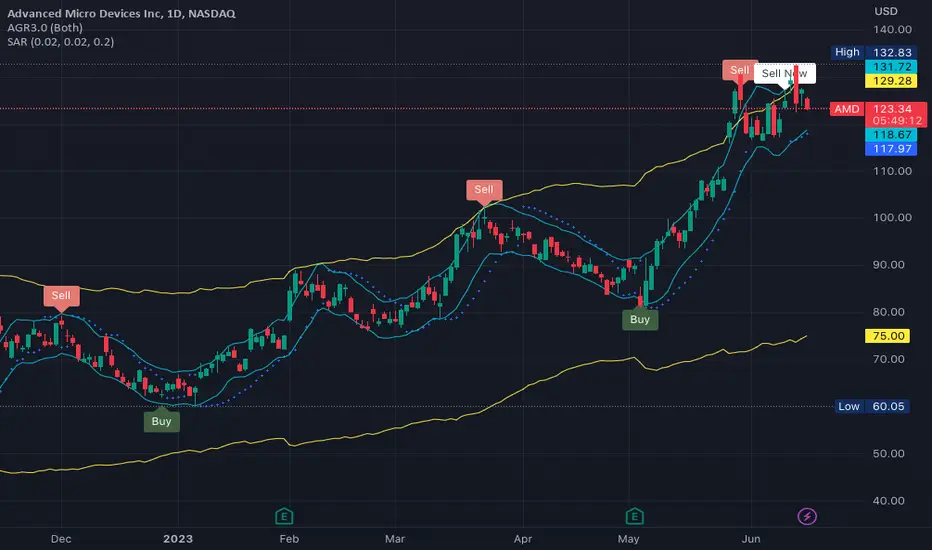Click the March Sell signal label
Viewport: 932px width, 550px height.
tap(484, 190)
